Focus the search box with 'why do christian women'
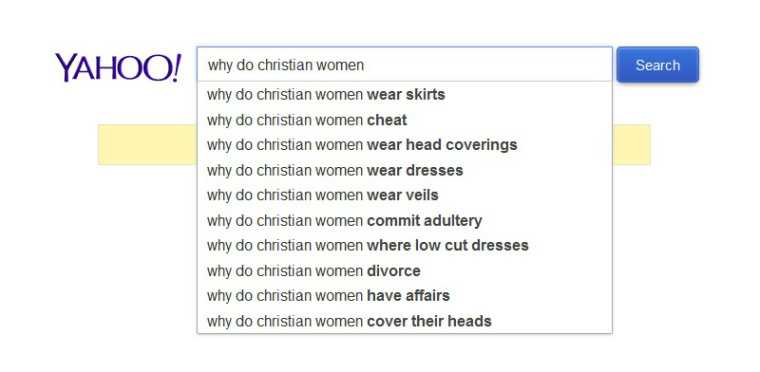 pyautogui.click(x=405, y=65)
